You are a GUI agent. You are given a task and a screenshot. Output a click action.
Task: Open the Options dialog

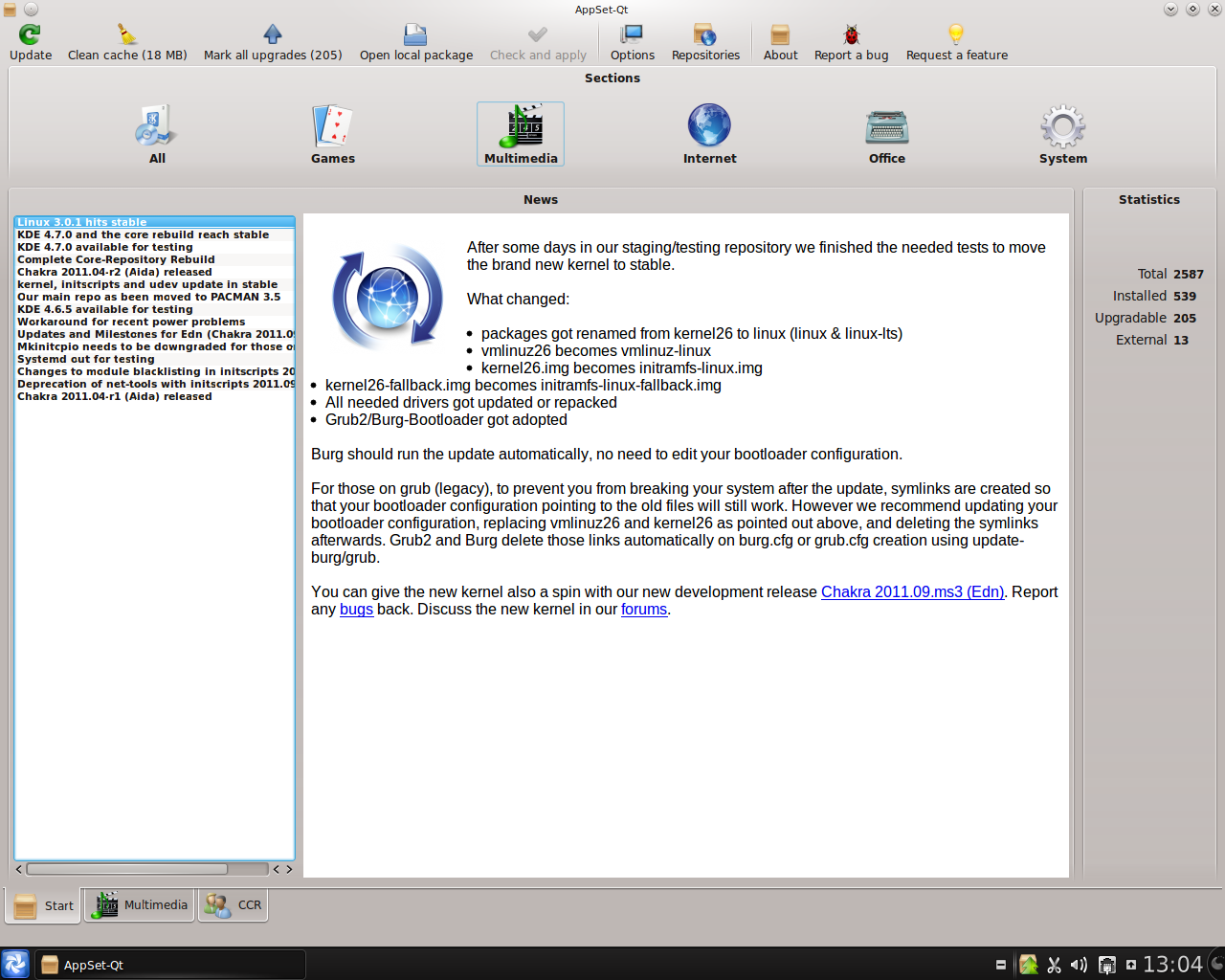point(633,43)
